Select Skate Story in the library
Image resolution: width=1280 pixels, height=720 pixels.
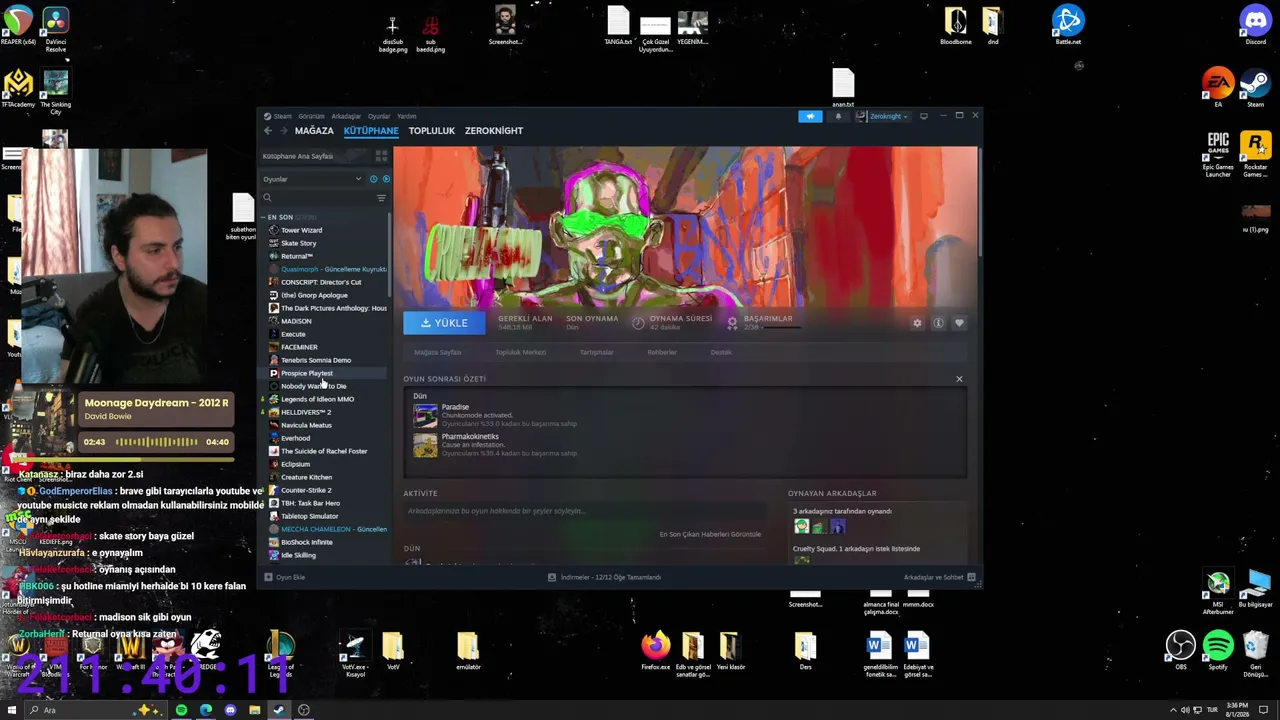(298, 243)
